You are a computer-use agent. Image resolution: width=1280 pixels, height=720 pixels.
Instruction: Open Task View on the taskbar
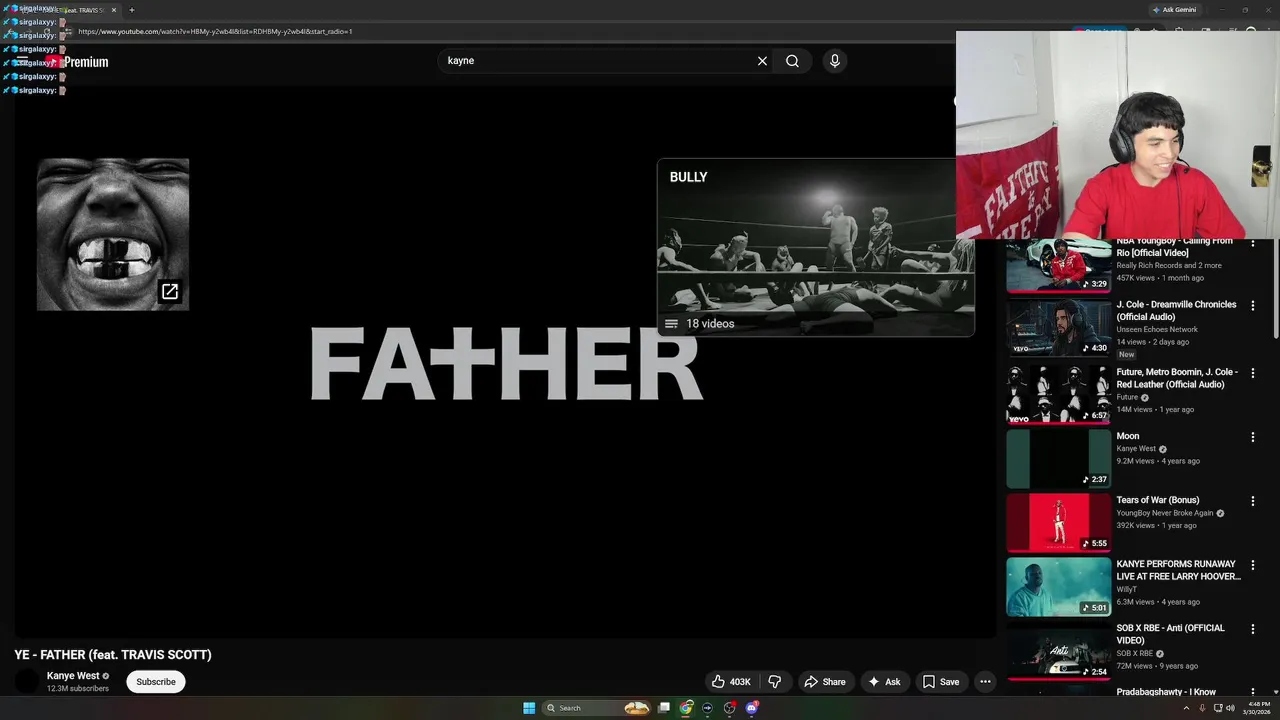point(664,708)
